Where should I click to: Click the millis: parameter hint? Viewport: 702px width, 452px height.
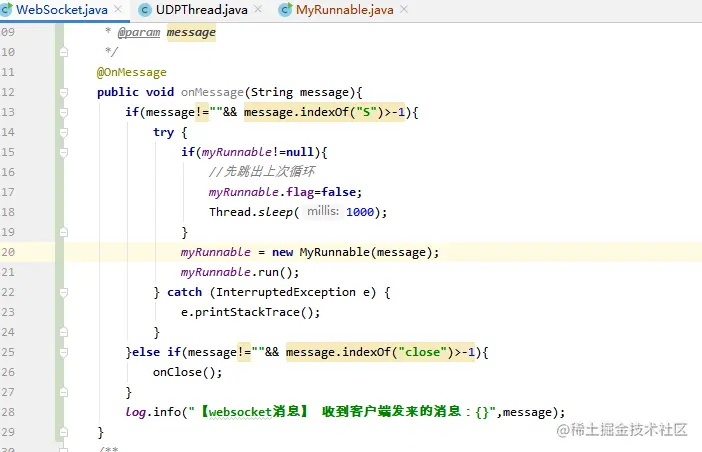(x=323, y=211)
